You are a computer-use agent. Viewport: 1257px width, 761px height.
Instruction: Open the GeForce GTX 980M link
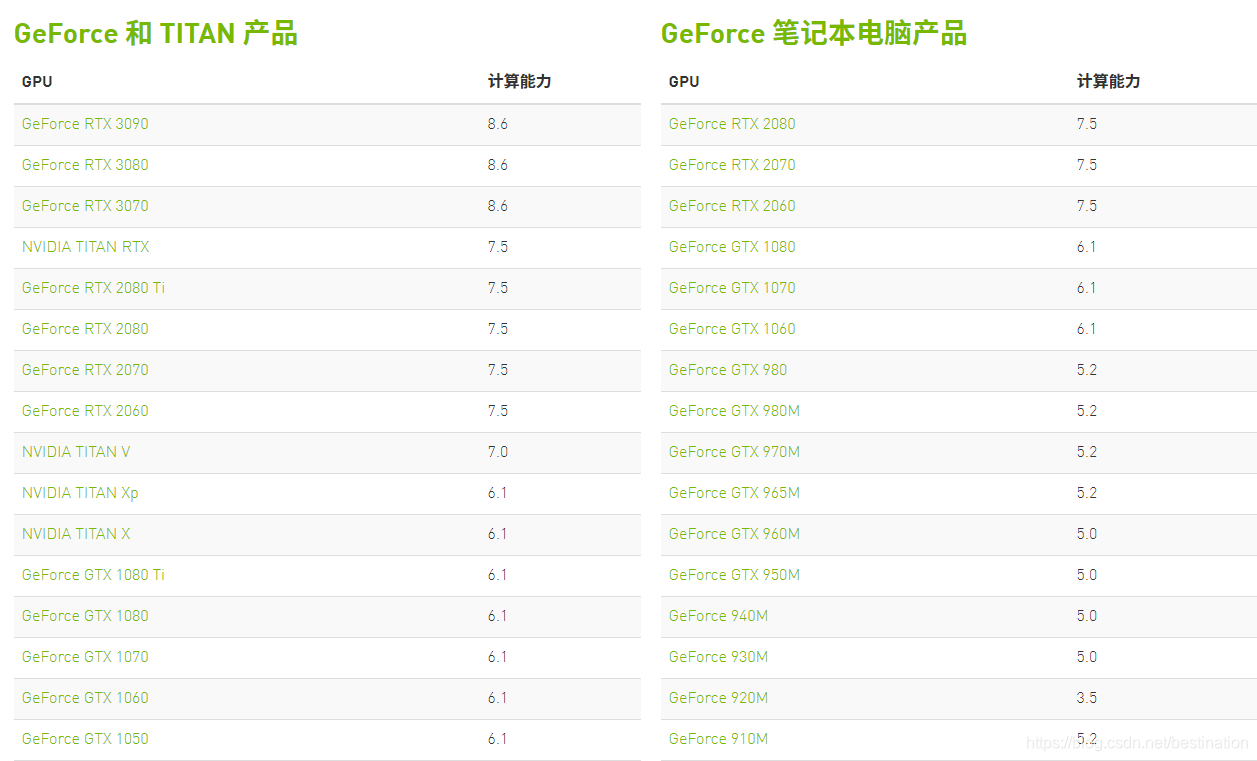[x=734, y=411]
